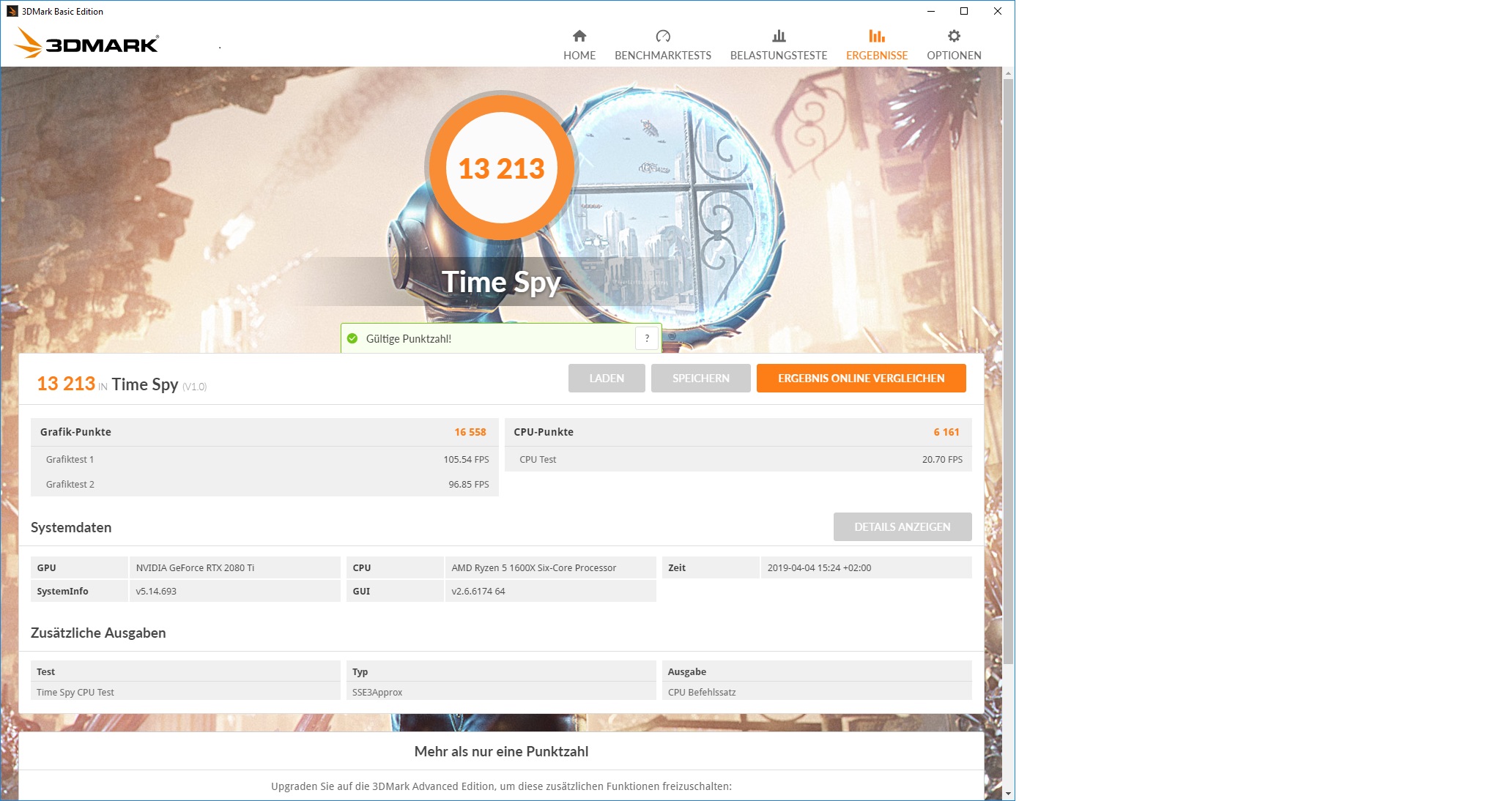Viewport: 1512px width, 801px height.
Task: Click the 13 213 score circle
Action: [501, 168]
